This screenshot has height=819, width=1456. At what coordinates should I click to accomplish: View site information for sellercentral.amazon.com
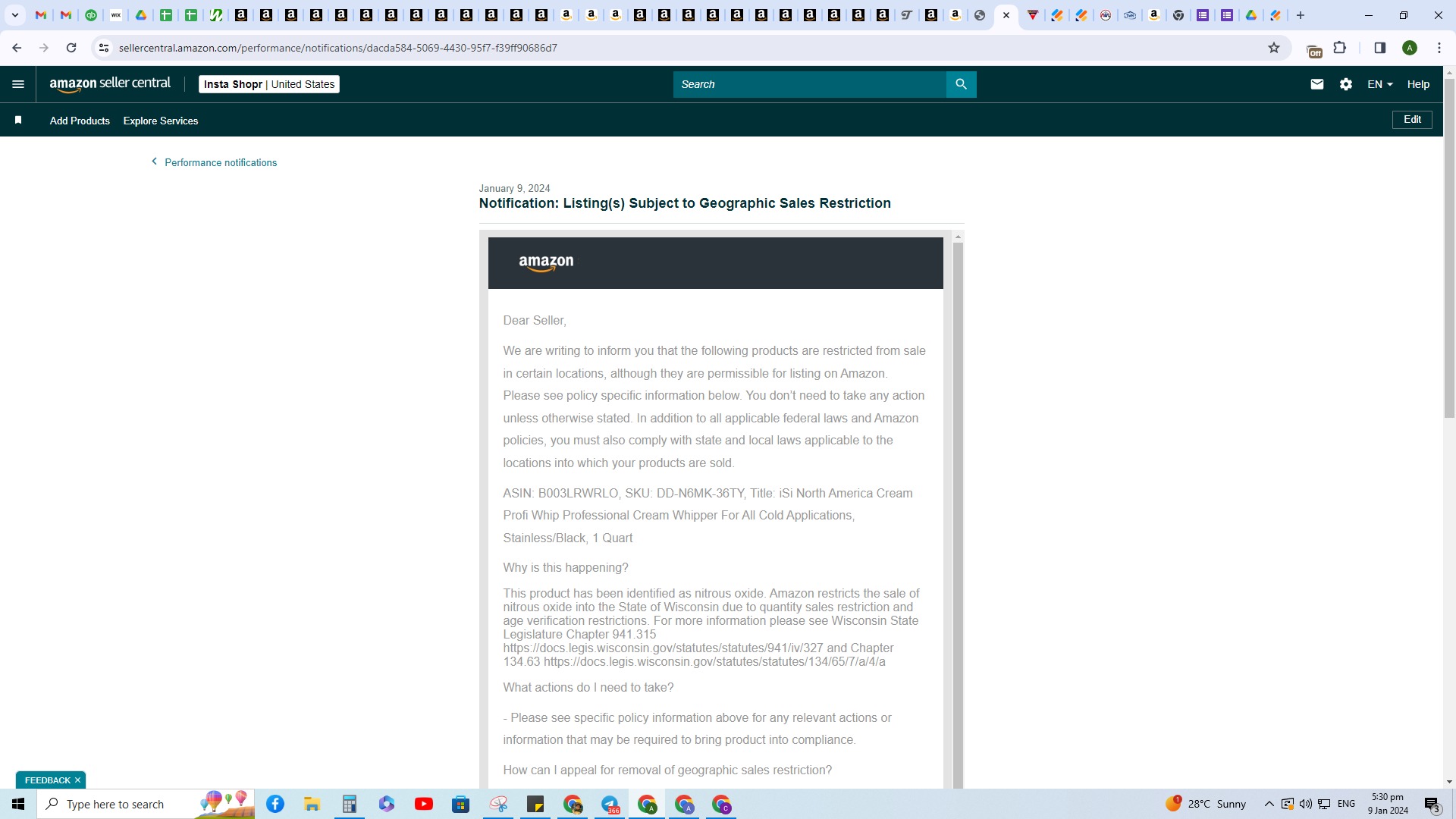(x=104, y=48)
